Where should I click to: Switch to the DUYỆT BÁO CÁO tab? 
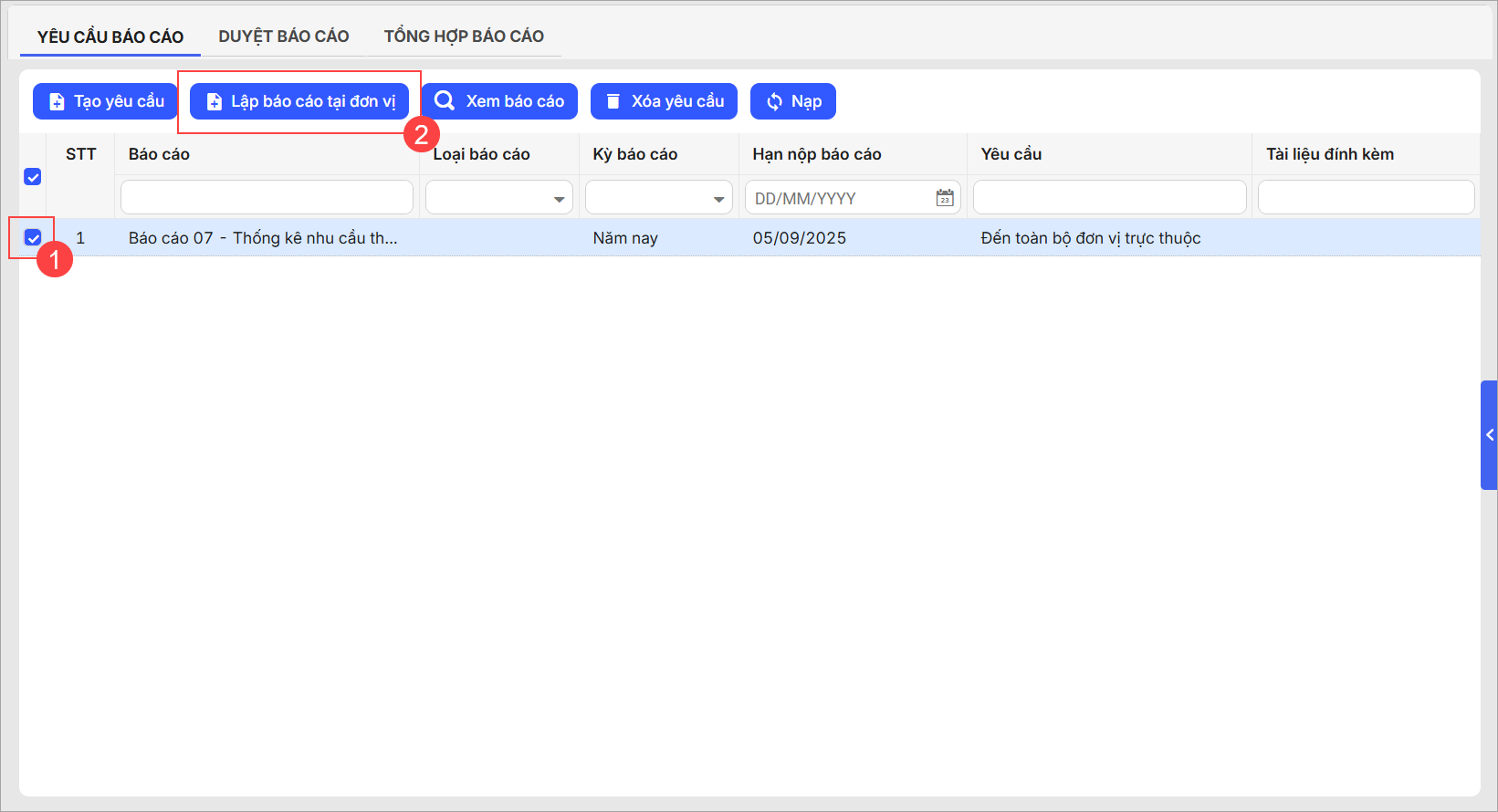tap(283, 36)
